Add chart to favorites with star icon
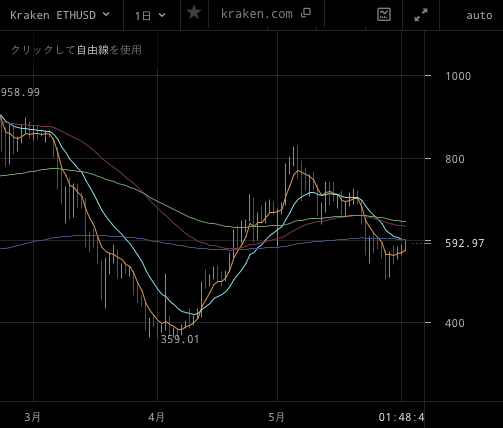503x428 pixels. tap(194, 14)
